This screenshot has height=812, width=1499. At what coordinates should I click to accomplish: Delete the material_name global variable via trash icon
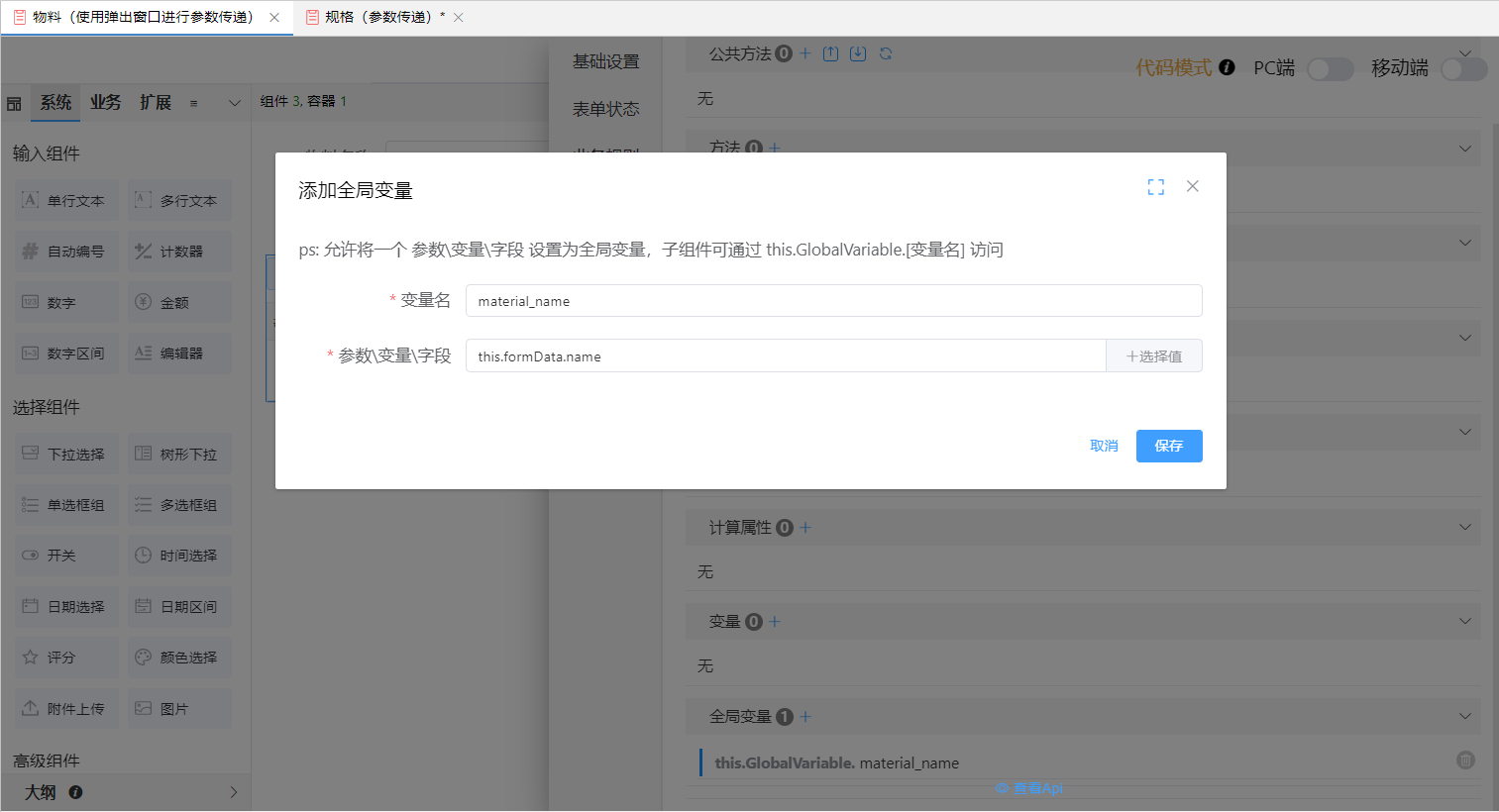[x=1465, y=760]
